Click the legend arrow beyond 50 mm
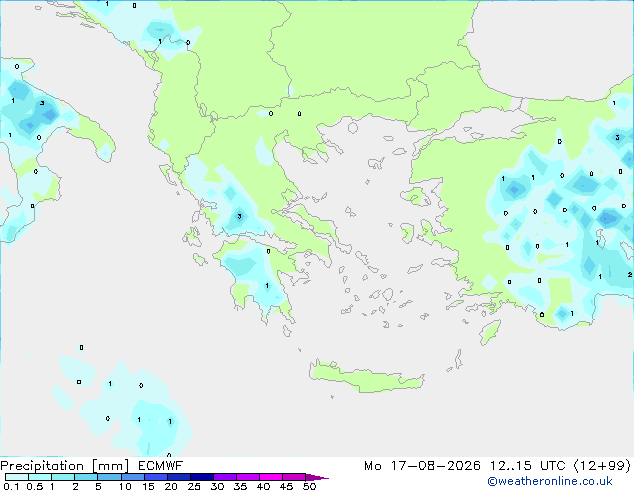This screenshot has width=634, height=490. tap(317, 477)
